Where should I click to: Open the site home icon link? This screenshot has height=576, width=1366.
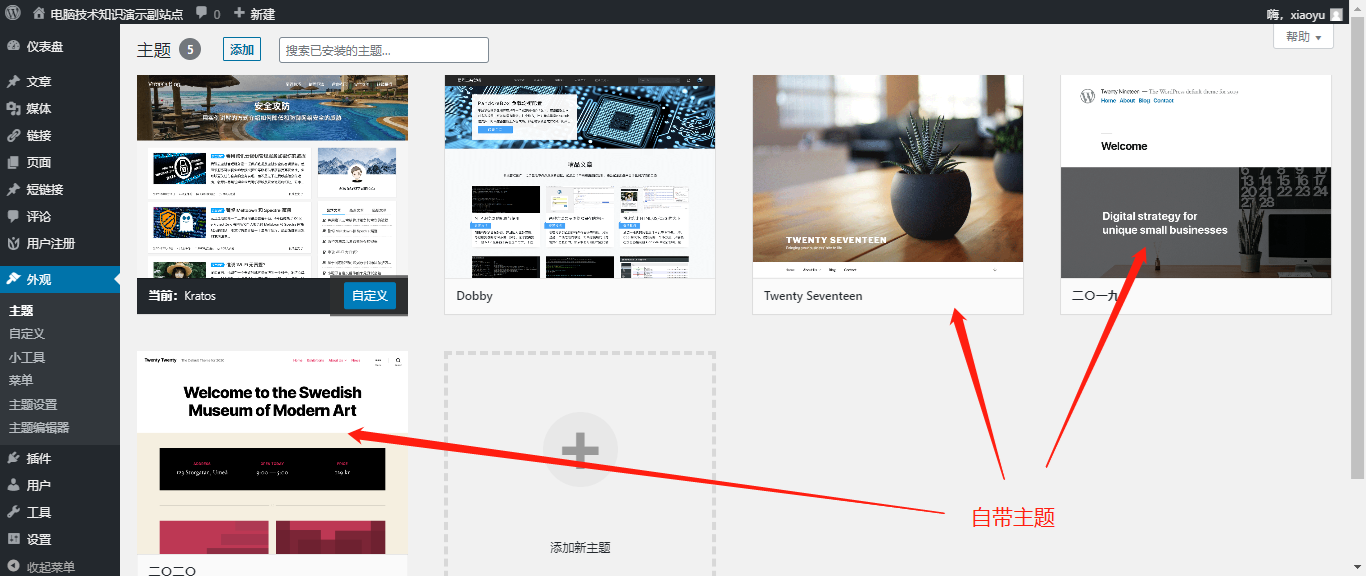(39, 14)
